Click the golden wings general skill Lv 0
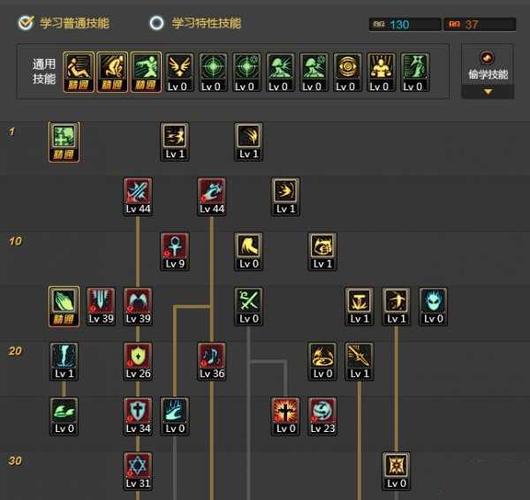The width and height of the screenshot is (530, 500). pos(179,72)
